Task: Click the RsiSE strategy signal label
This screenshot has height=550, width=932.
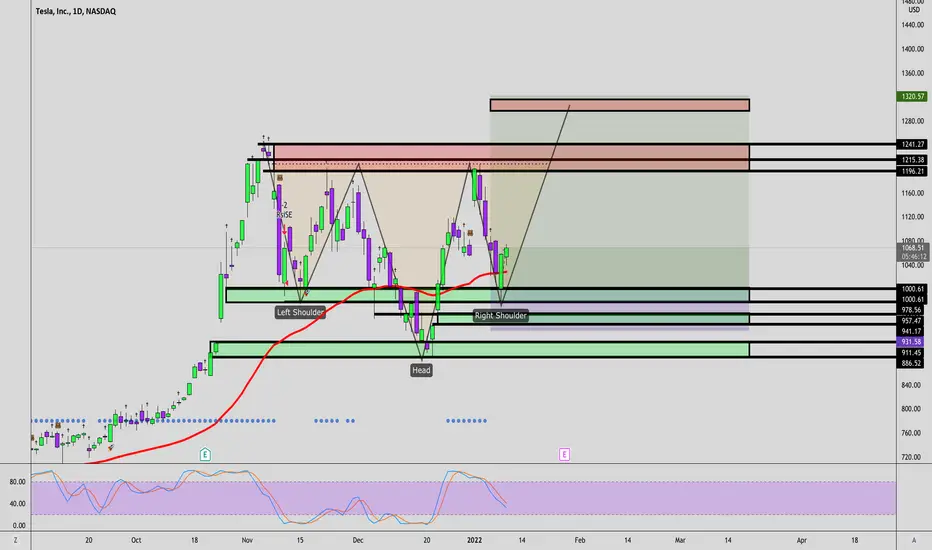Action: tap(284, 215)
